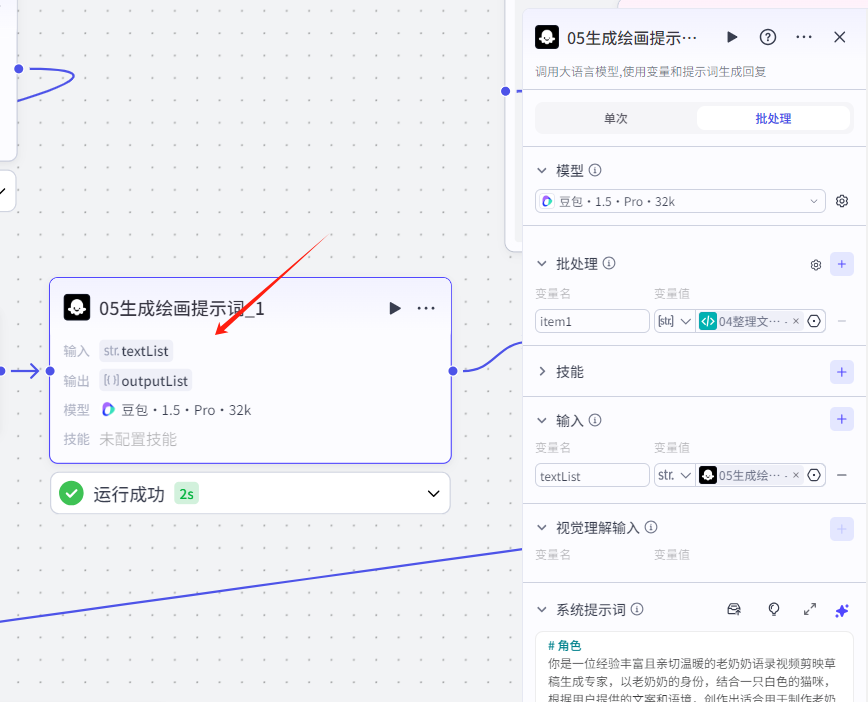Screen dimensions: 868x702
Task: Open more options on the 05生成绘画提示词_1 card
Action: [x=427, y=308]
